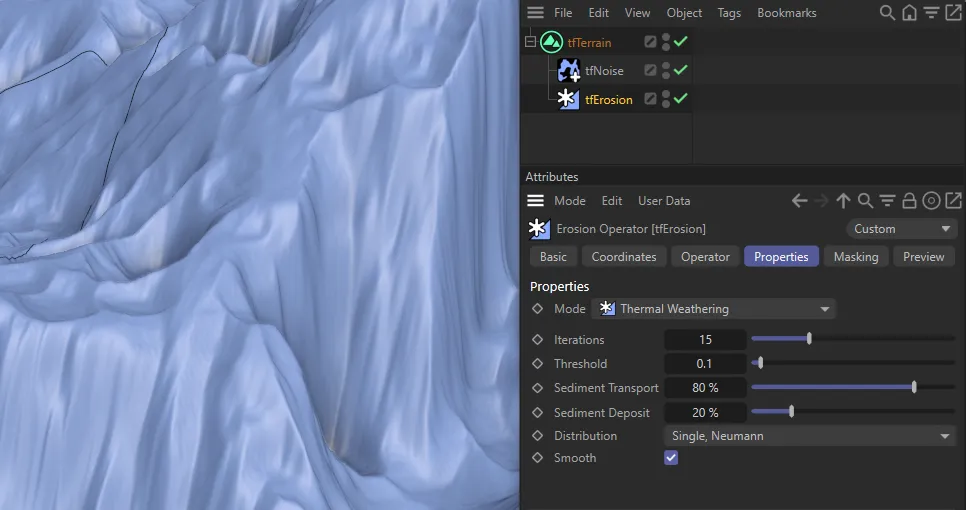Click the Threshold value field 0.1

pyautogui.click(x=705, y=363)
